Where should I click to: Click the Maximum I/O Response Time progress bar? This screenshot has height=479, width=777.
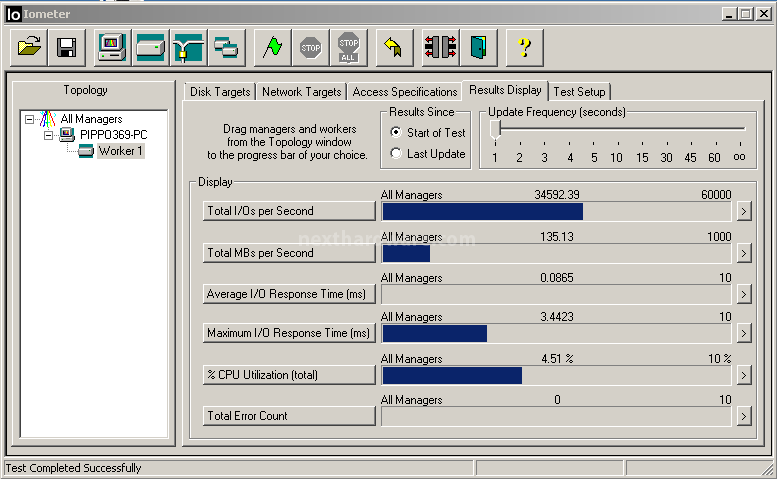point(556,333)
